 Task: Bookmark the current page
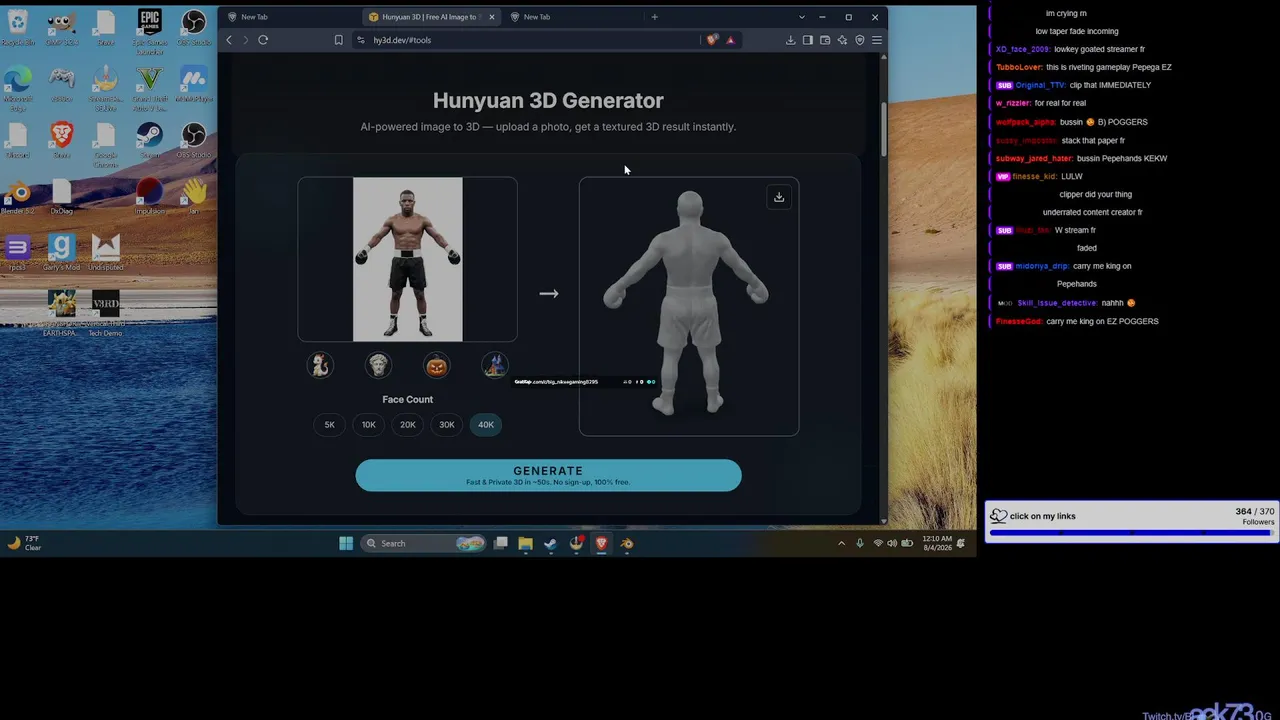point(339,40)
